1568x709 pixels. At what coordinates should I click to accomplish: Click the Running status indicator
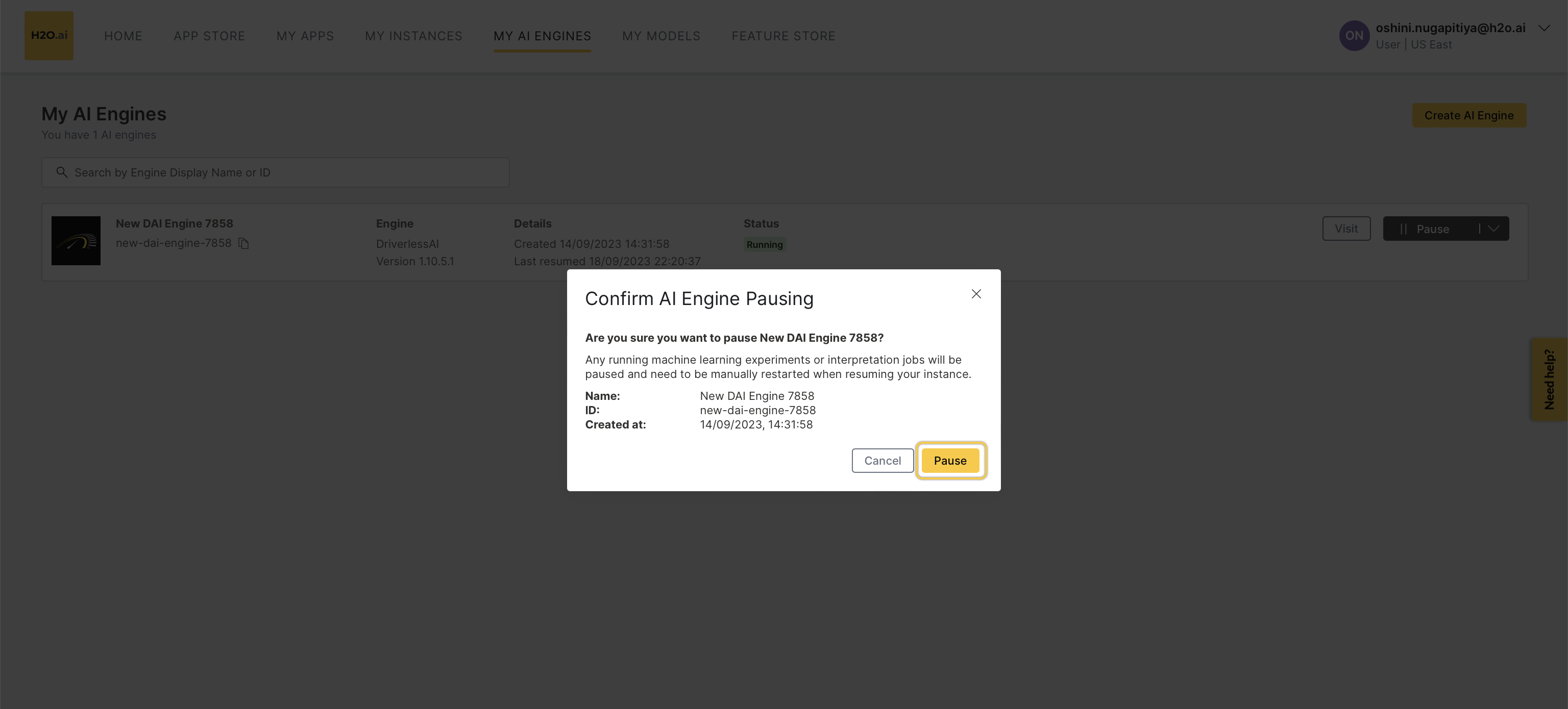[x=764, y=244]
